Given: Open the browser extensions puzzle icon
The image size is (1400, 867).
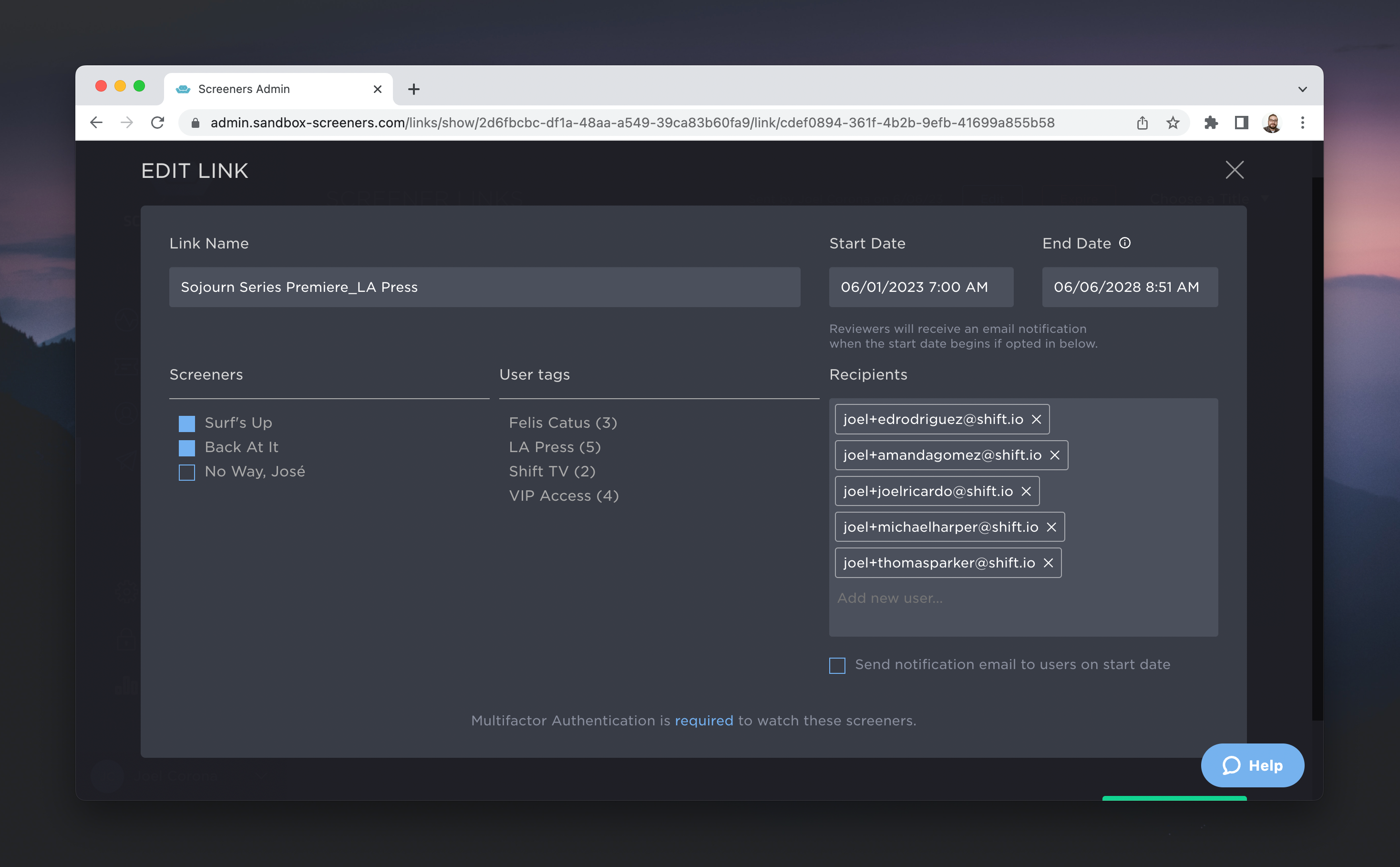Looking at the screenshot, I should pos(1210,123).
